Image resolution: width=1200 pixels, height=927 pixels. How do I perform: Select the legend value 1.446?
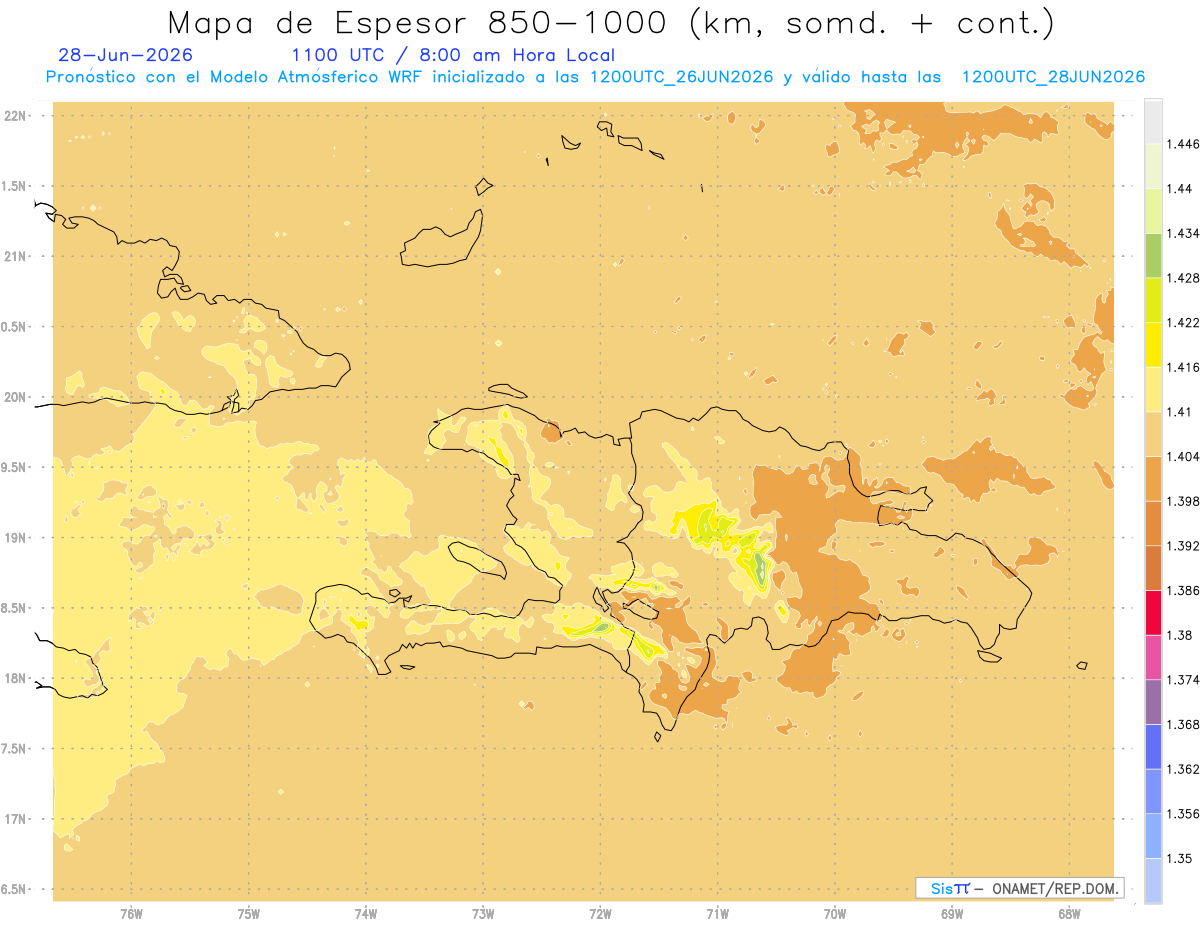[x=1184, y=144]
